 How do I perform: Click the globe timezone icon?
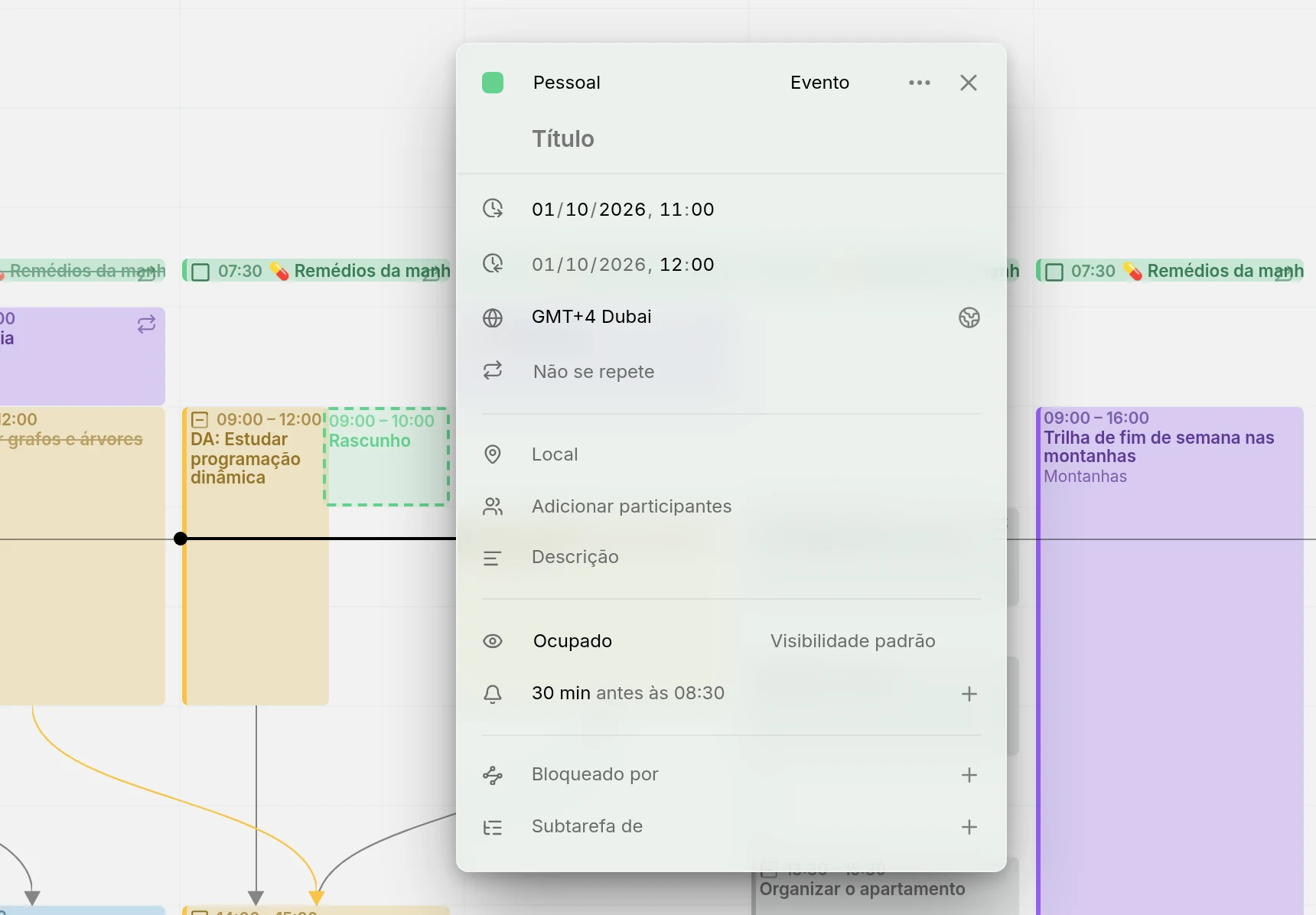(493, 317)
